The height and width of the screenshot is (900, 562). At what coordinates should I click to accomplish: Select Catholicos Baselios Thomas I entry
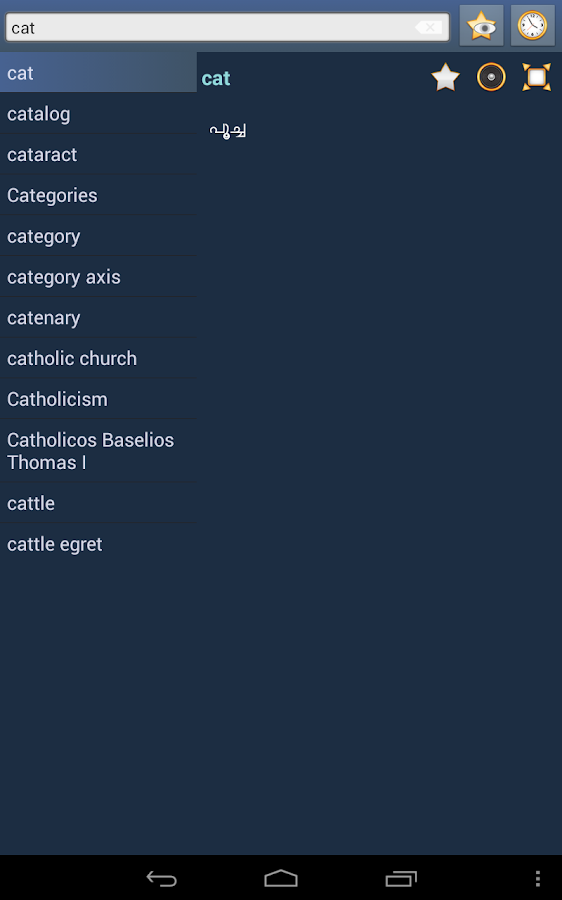coord(98,451)
